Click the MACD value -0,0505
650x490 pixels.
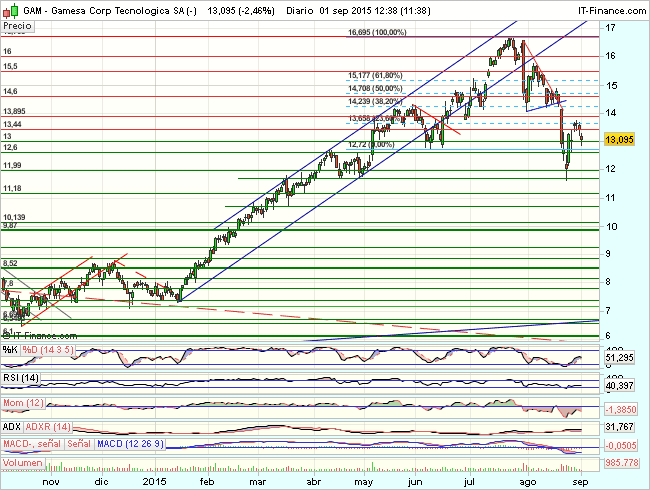point(621,446)
